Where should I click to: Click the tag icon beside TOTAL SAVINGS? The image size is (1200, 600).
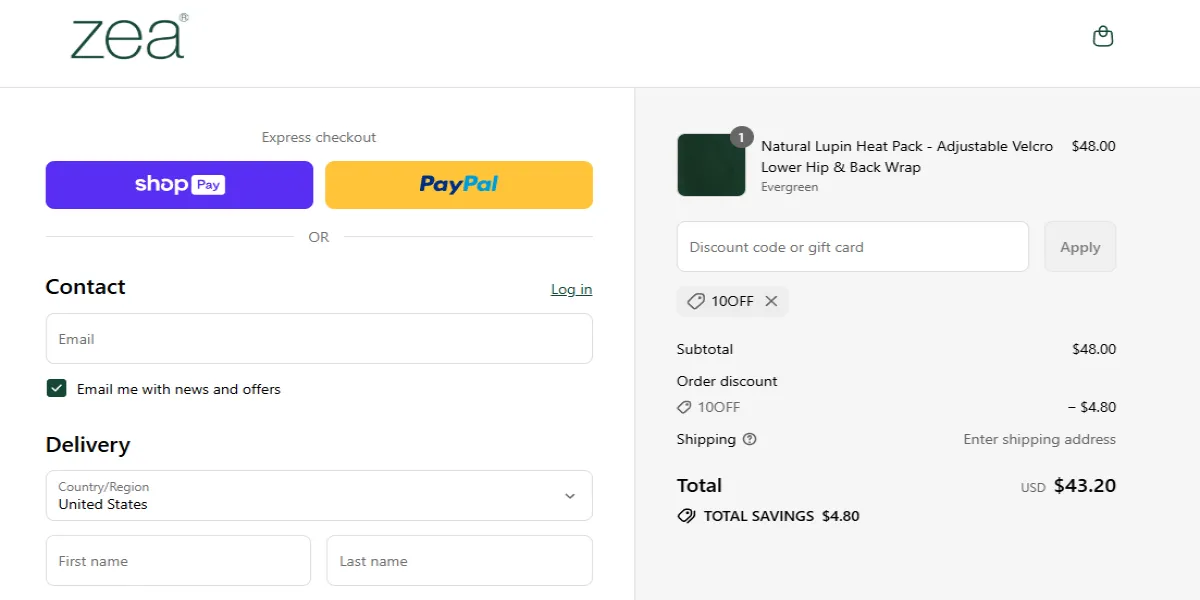(686, 516)
